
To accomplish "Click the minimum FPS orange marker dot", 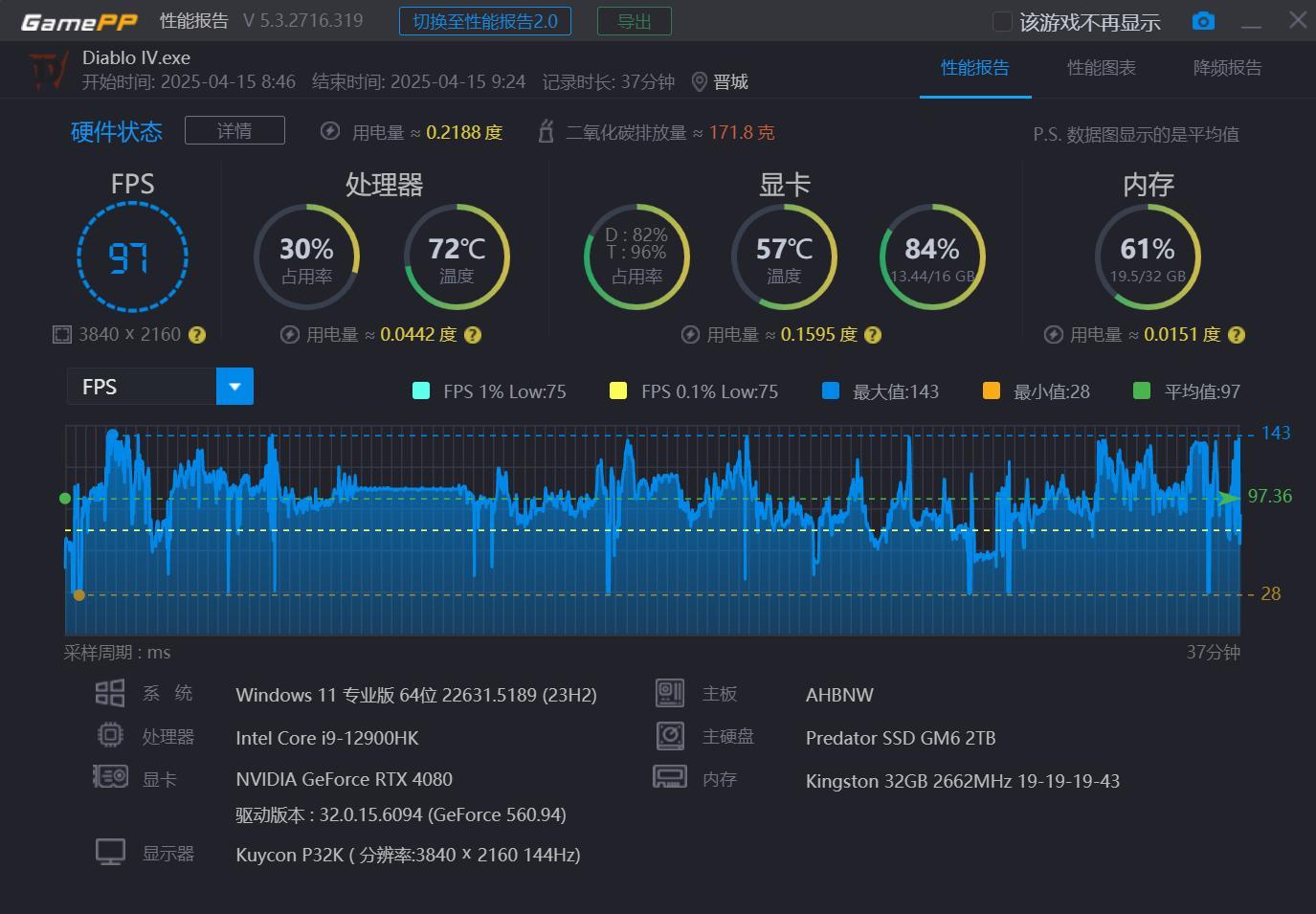I will [x=79, y=595].
